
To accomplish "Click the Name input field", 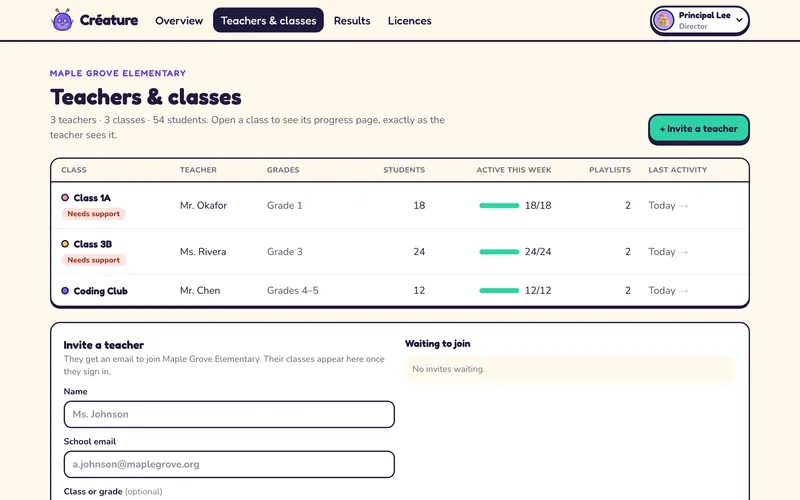I will (x=229, y=414).
